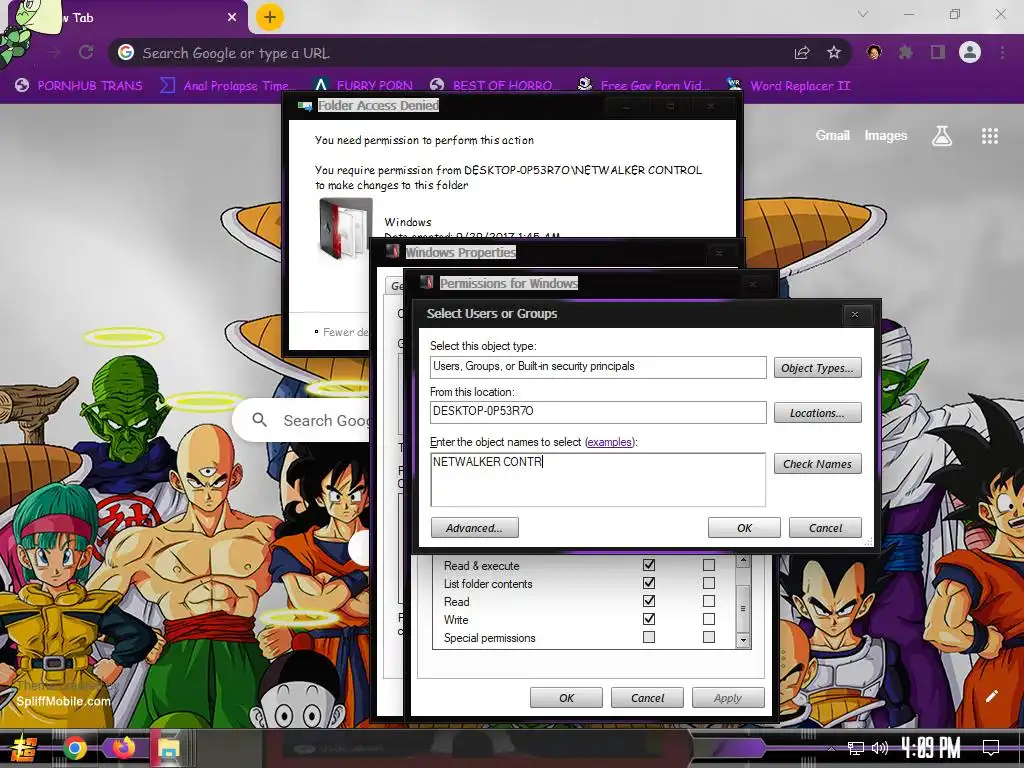This screenshot has height=768, width=1024.
Task: Click the Locations... button
Action: 818,413
